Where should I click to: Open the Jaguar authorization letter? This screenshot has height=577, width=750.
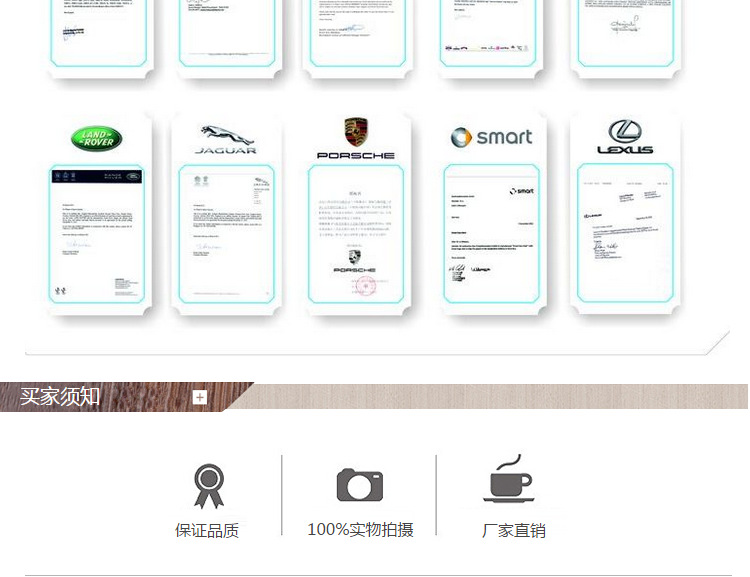(x=226, y=234)
